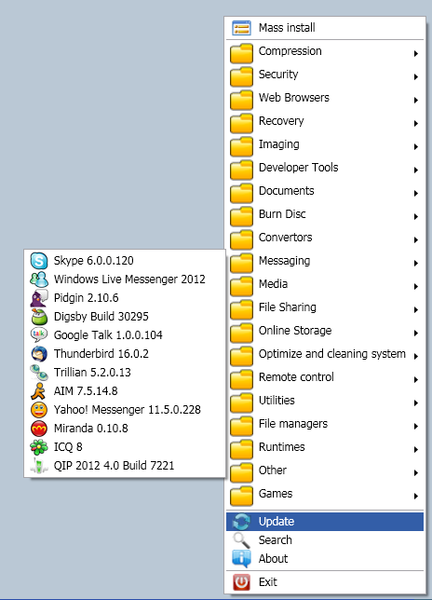Viewport: 432px width, 600px height.
Task: Click the Thunderbird icon
Action: click(39, 354)
